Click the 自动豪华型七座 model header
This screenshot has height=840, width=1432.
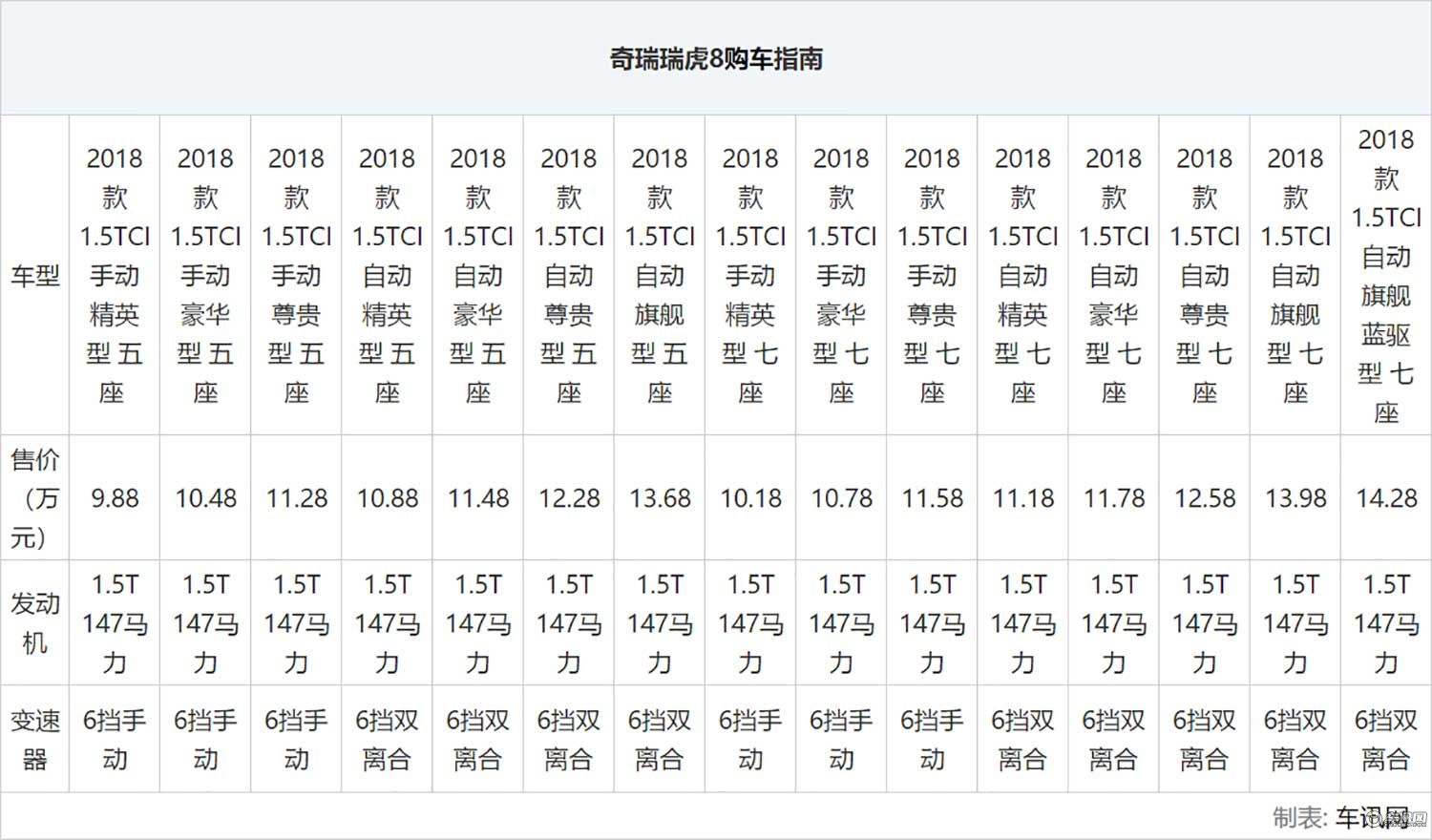pos(1114,275)
